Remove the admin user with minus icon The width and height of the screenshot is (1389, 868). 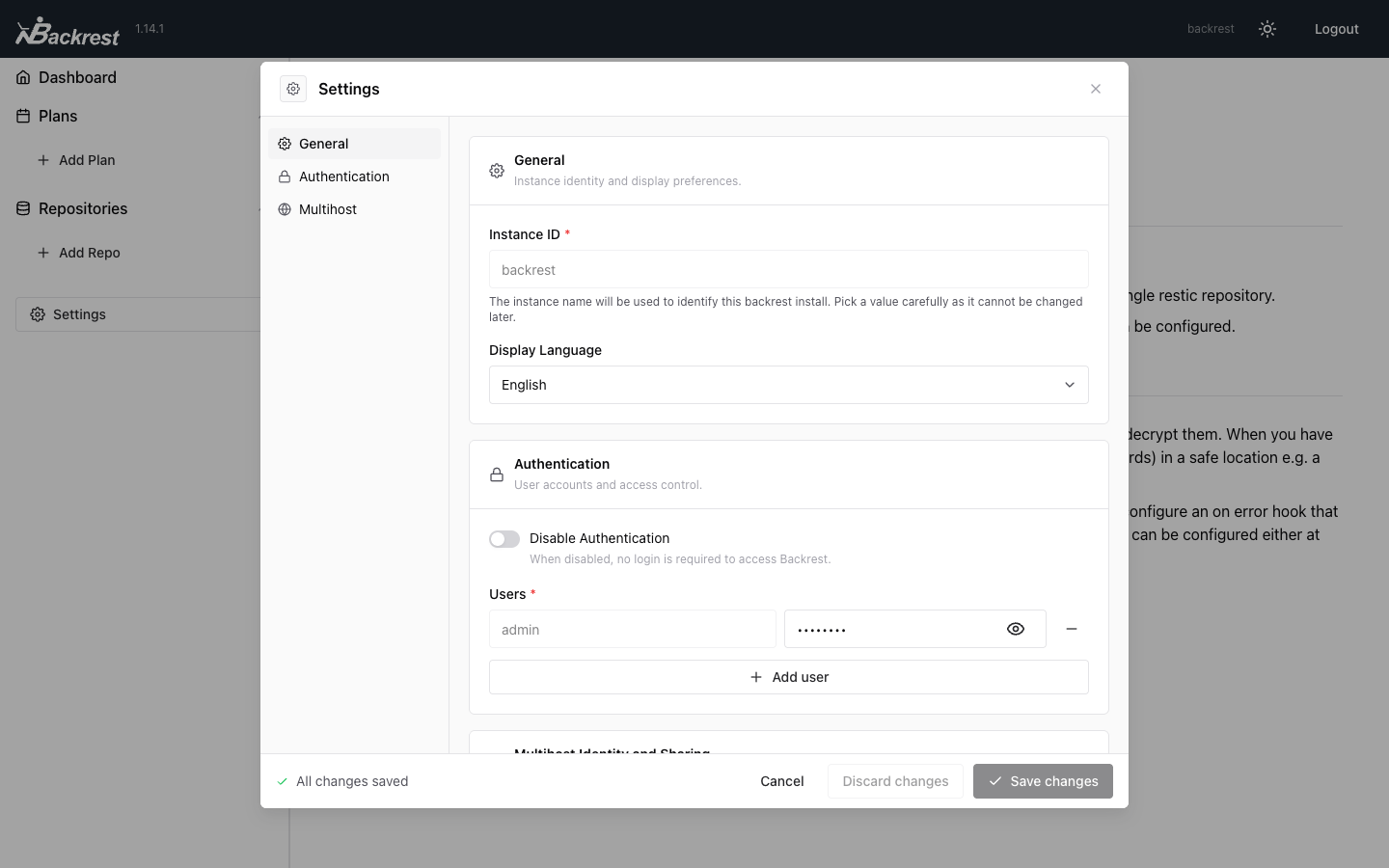coord(1072,629)
